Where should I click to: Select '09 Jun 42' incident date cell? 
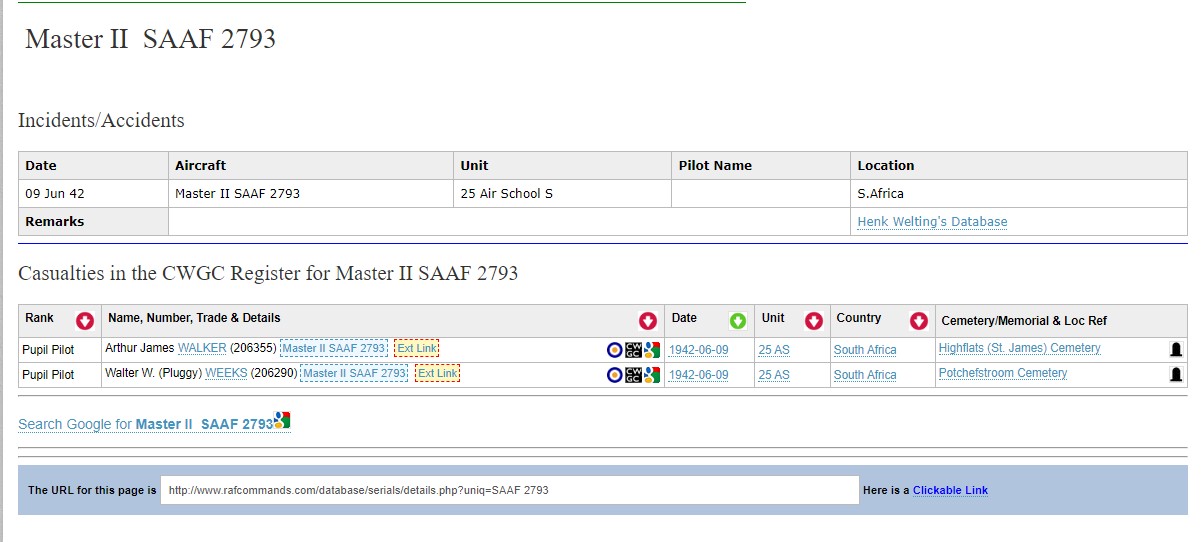point(93,193)
